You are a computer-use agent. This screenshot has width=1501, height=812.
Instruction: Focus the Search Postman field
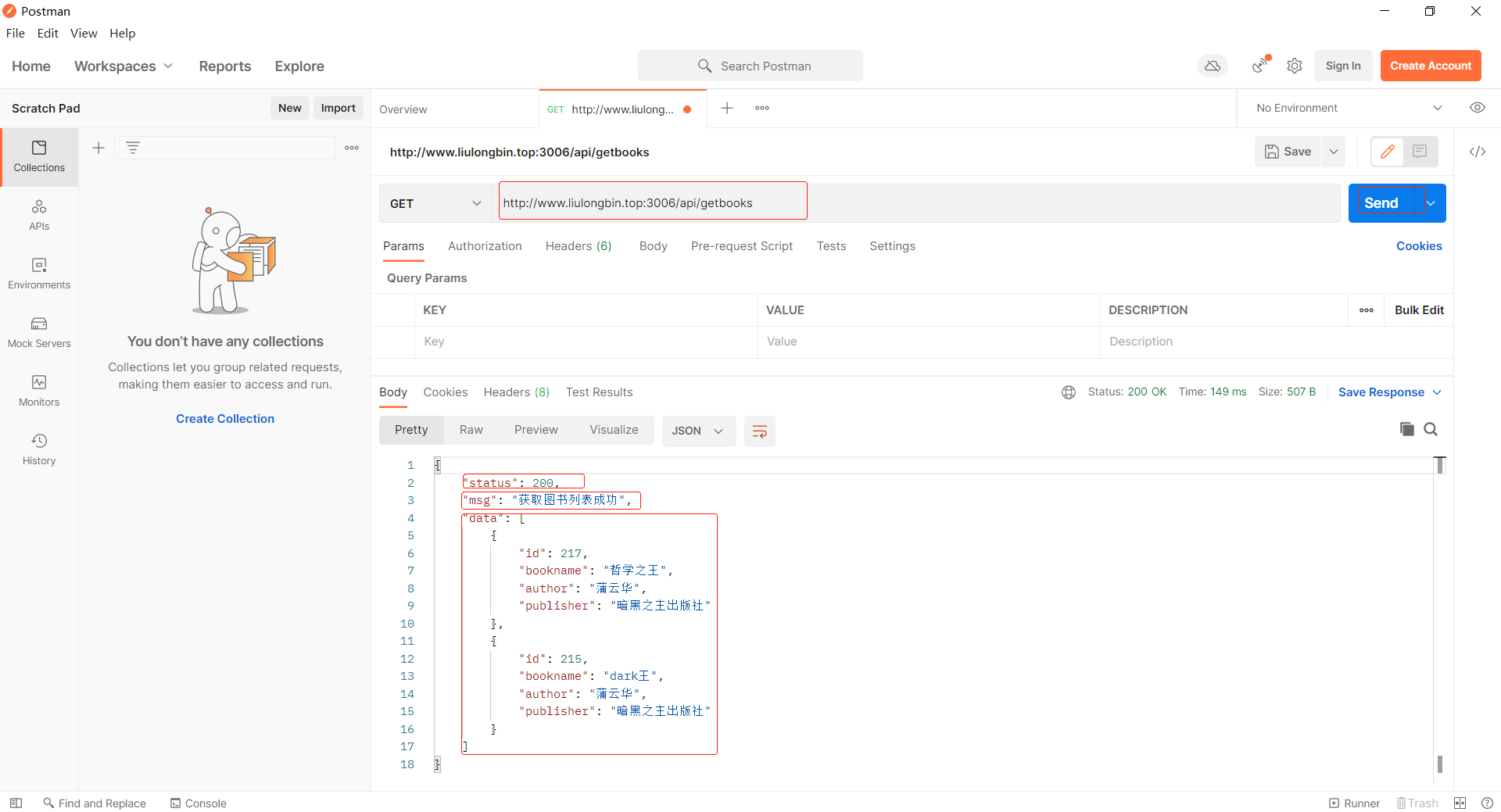coord(750,66)
